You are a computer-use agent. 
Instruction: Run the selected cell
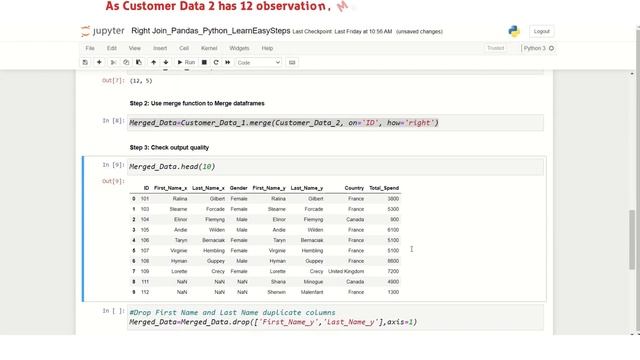(186, 62)
